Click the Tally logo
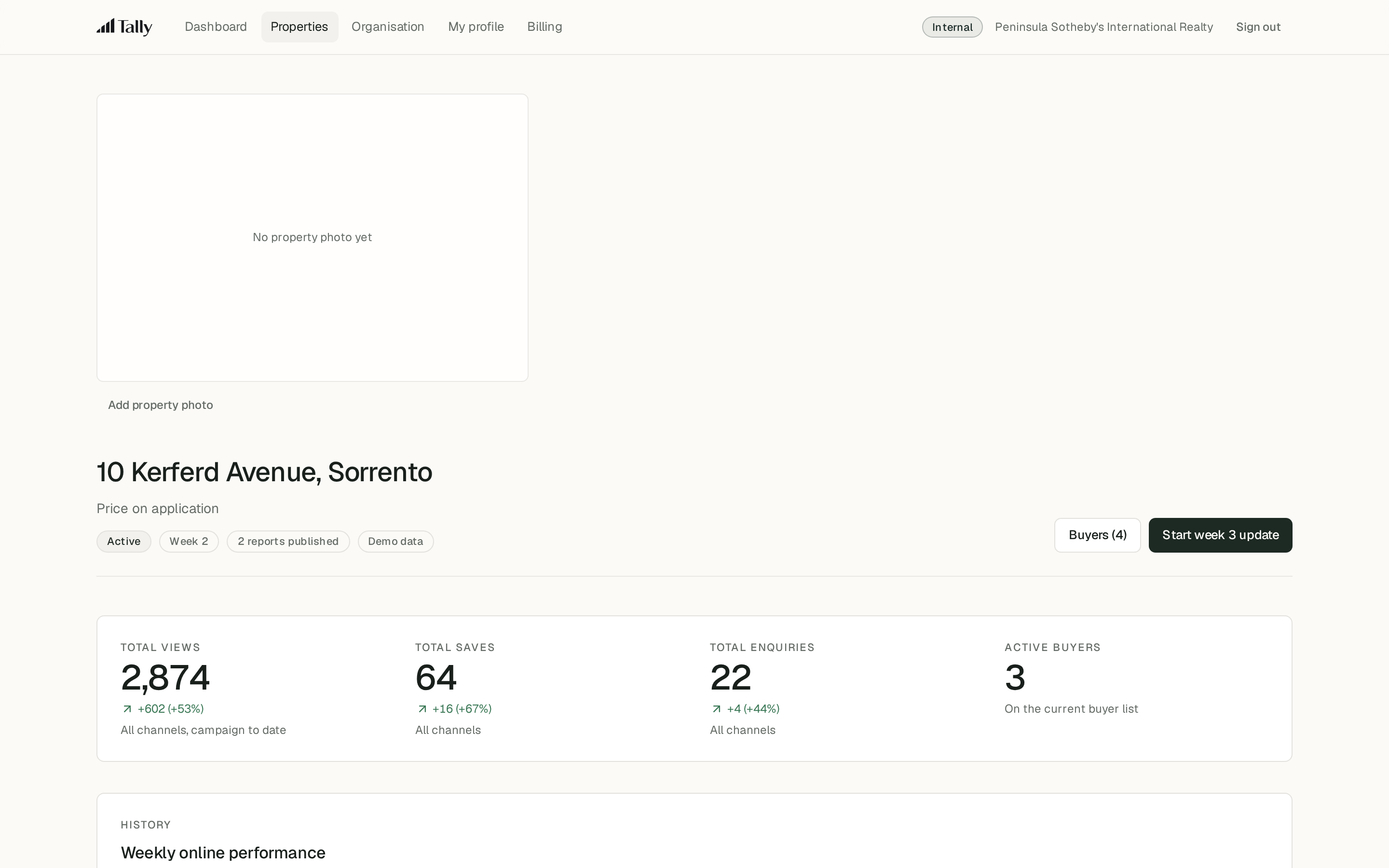The image size is (1389, 868). (x=124, y=27)
